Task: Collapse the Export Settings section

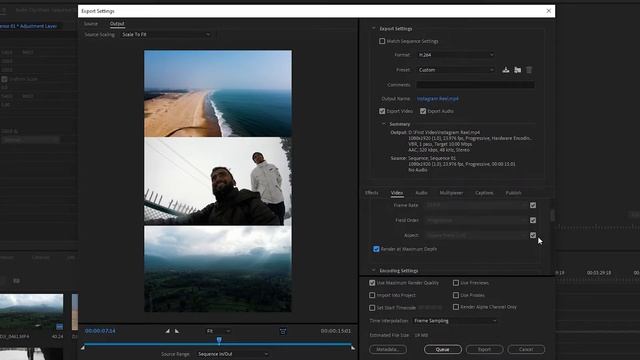Action: (x=373, y=29)
